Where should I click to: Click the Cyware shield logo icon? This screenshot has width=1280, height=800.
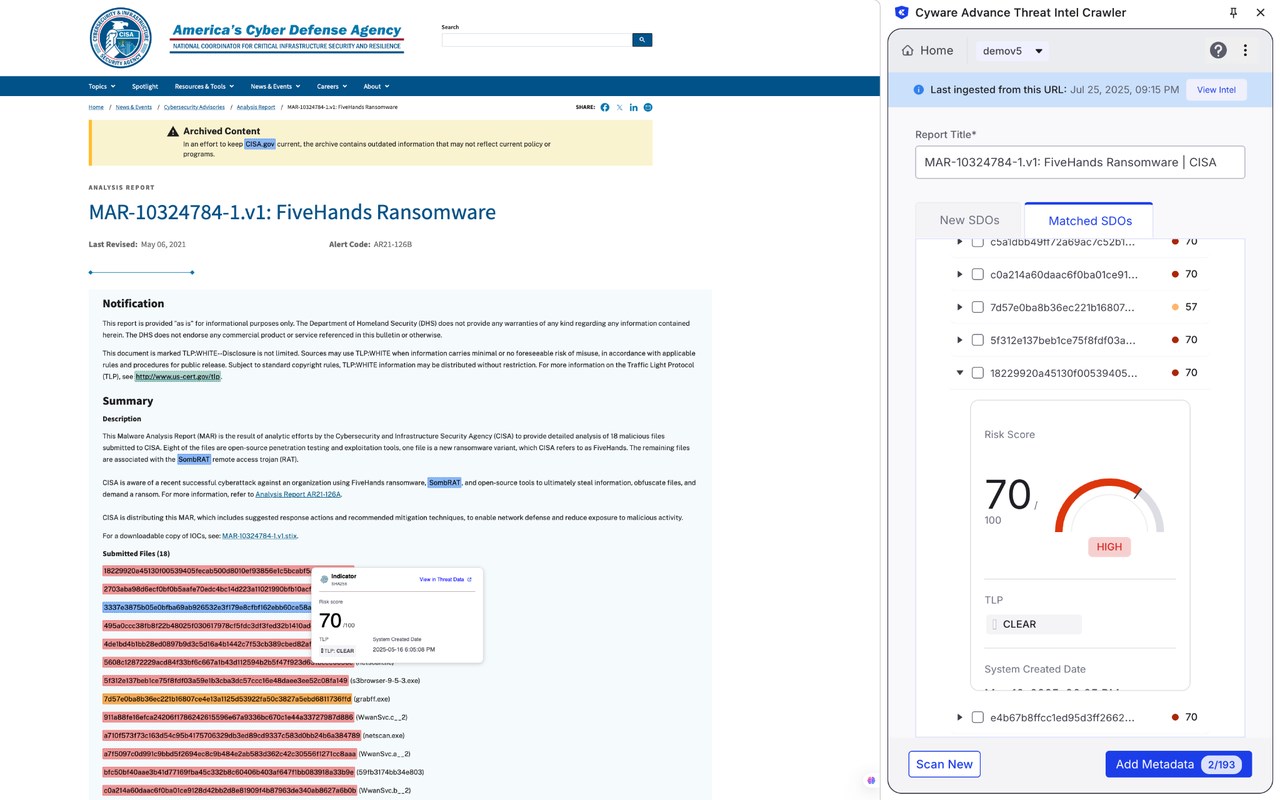point(901,13)
